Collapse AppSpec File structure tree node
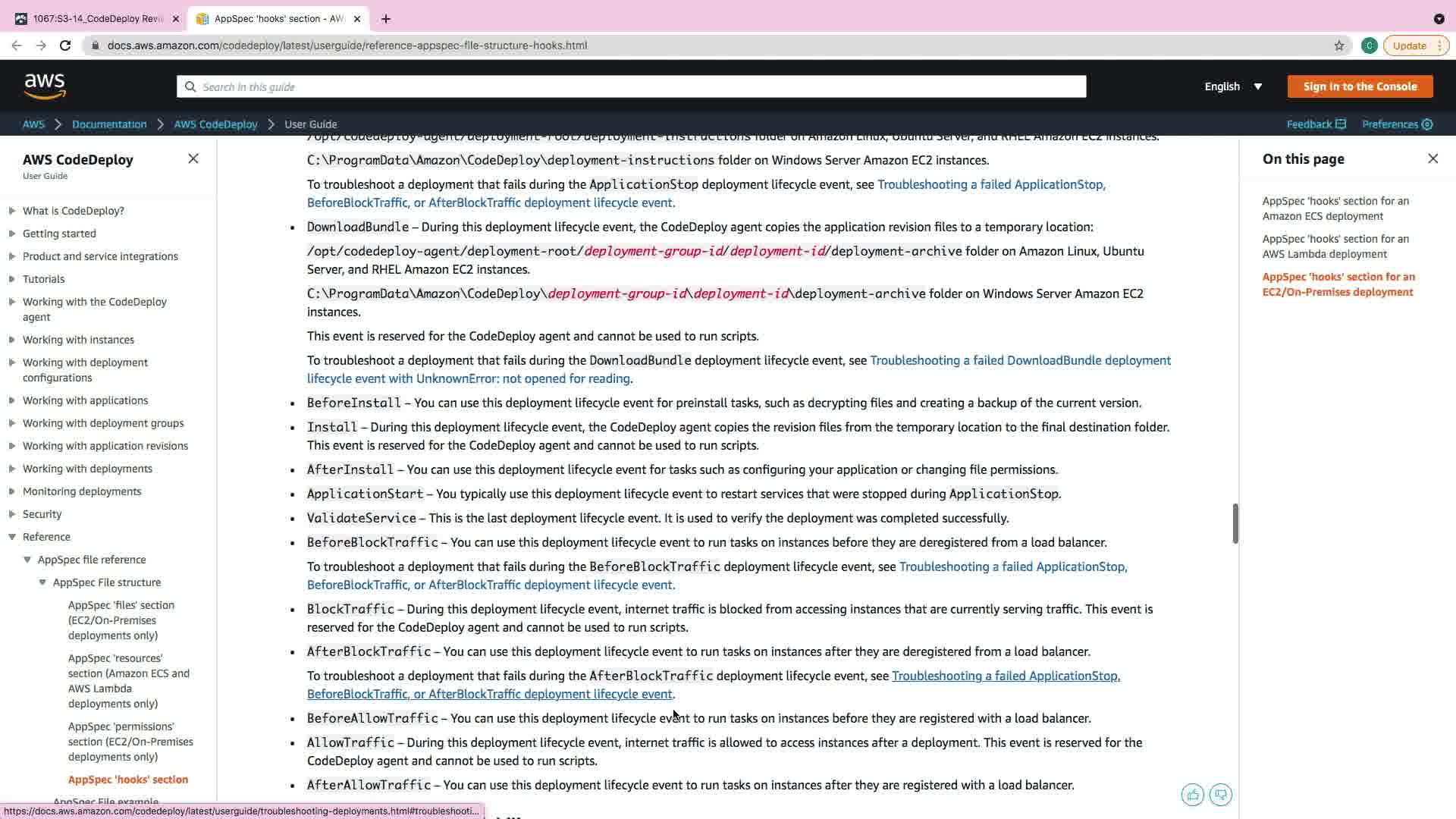 pos(42,582)
